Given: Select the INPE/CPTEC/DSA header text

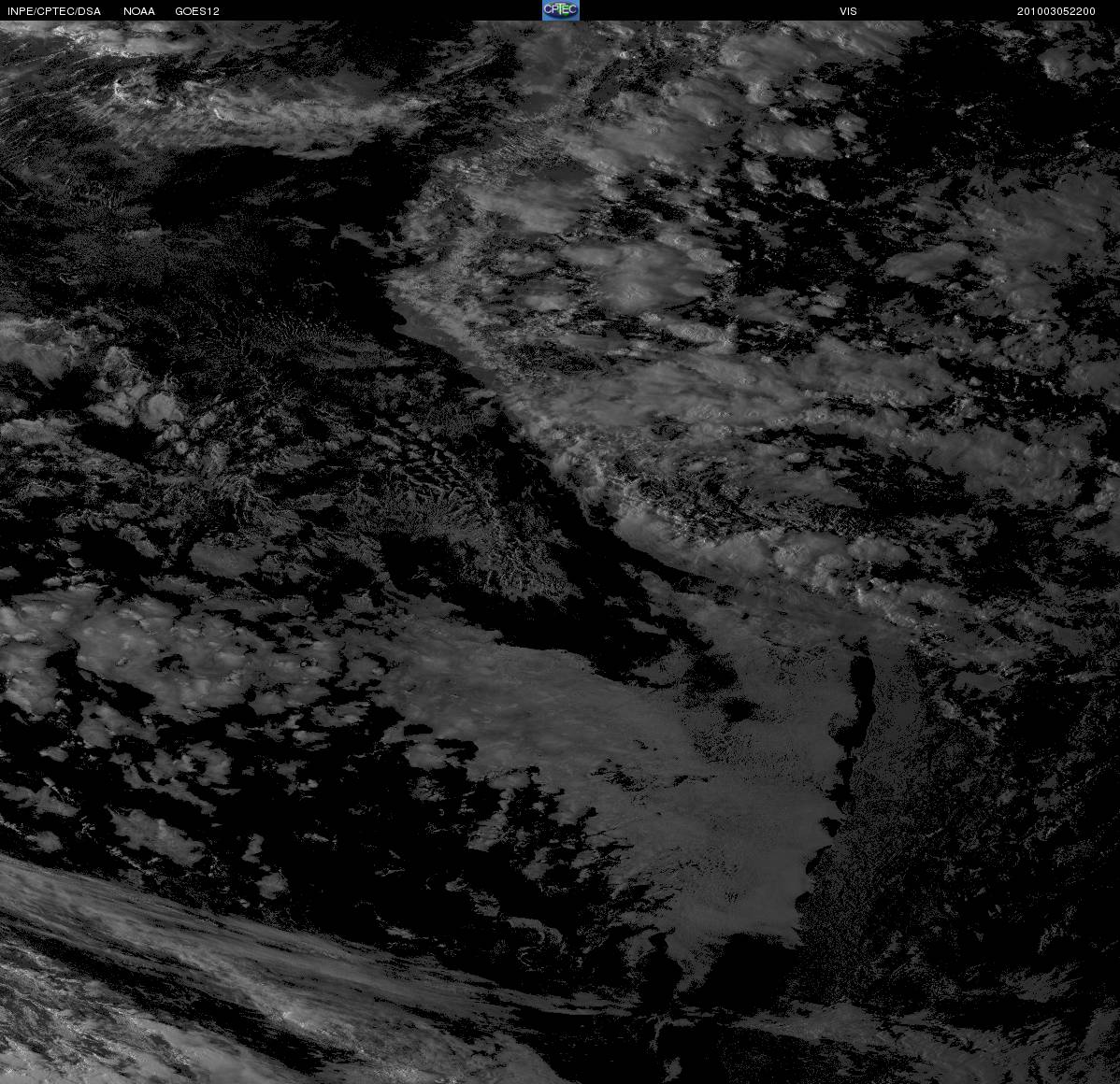Looking at the screenshot, I should pos(54,11).
